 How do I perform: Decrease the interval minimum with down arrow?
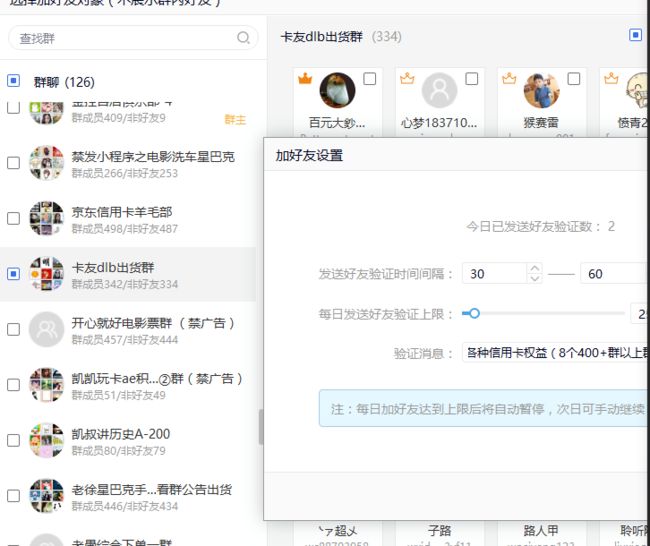535,278
